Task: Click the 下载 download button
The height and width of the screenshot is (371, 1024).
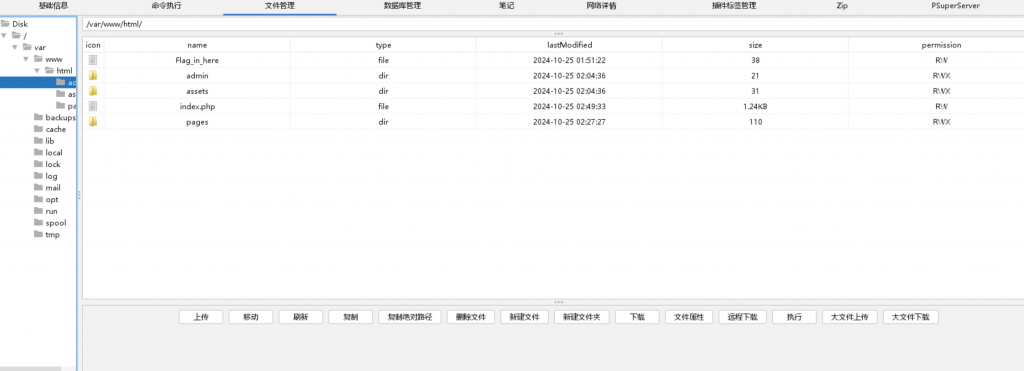Action: pyautogui.click(x=637, y=317)
